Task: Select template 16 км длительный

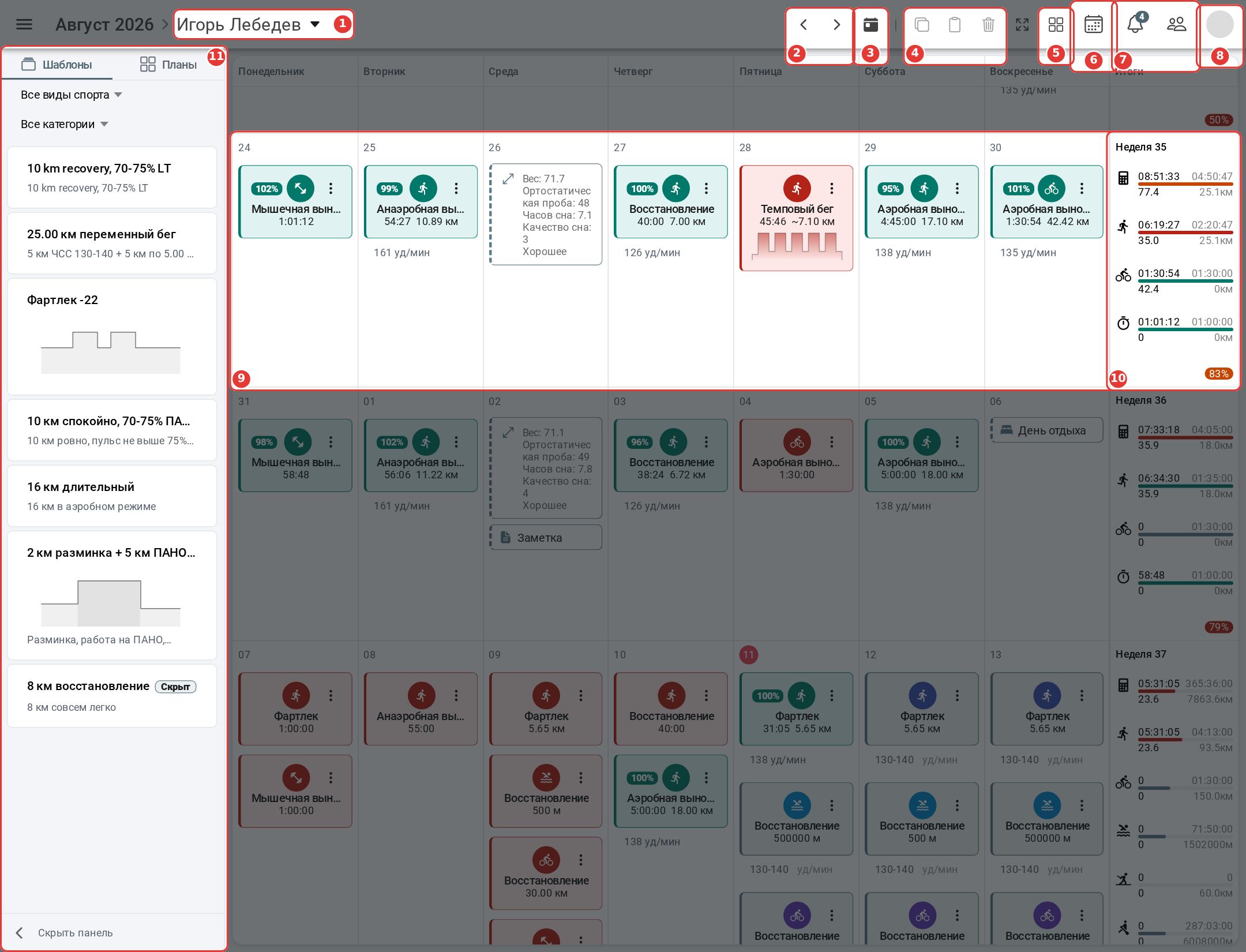Action: click(112, 496)
